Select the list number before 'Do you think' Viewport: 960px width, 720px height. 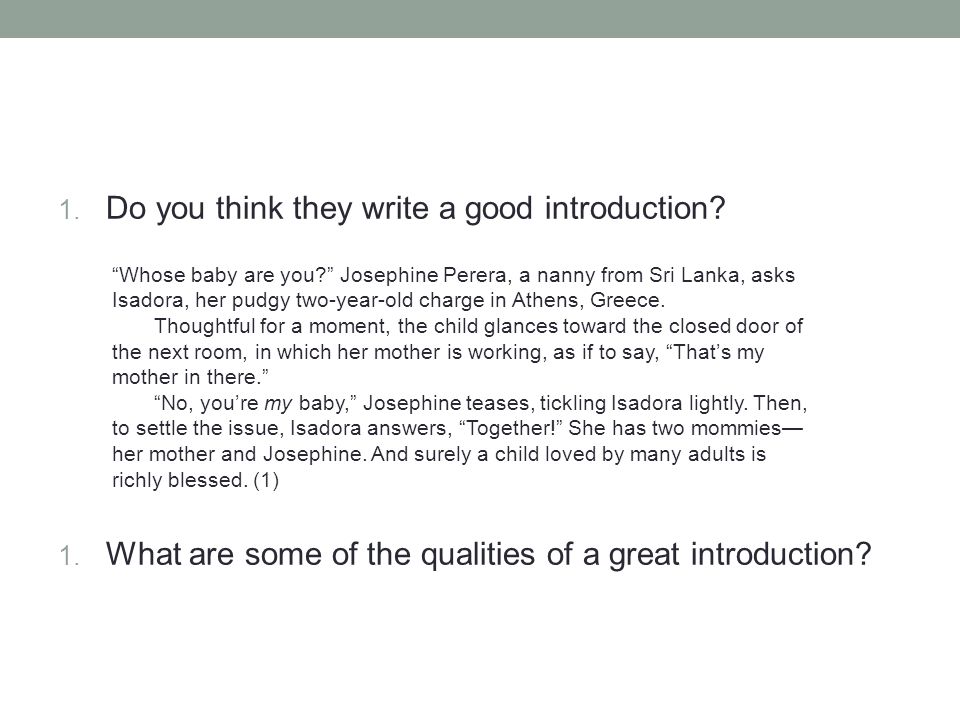(x=69, y=210)
